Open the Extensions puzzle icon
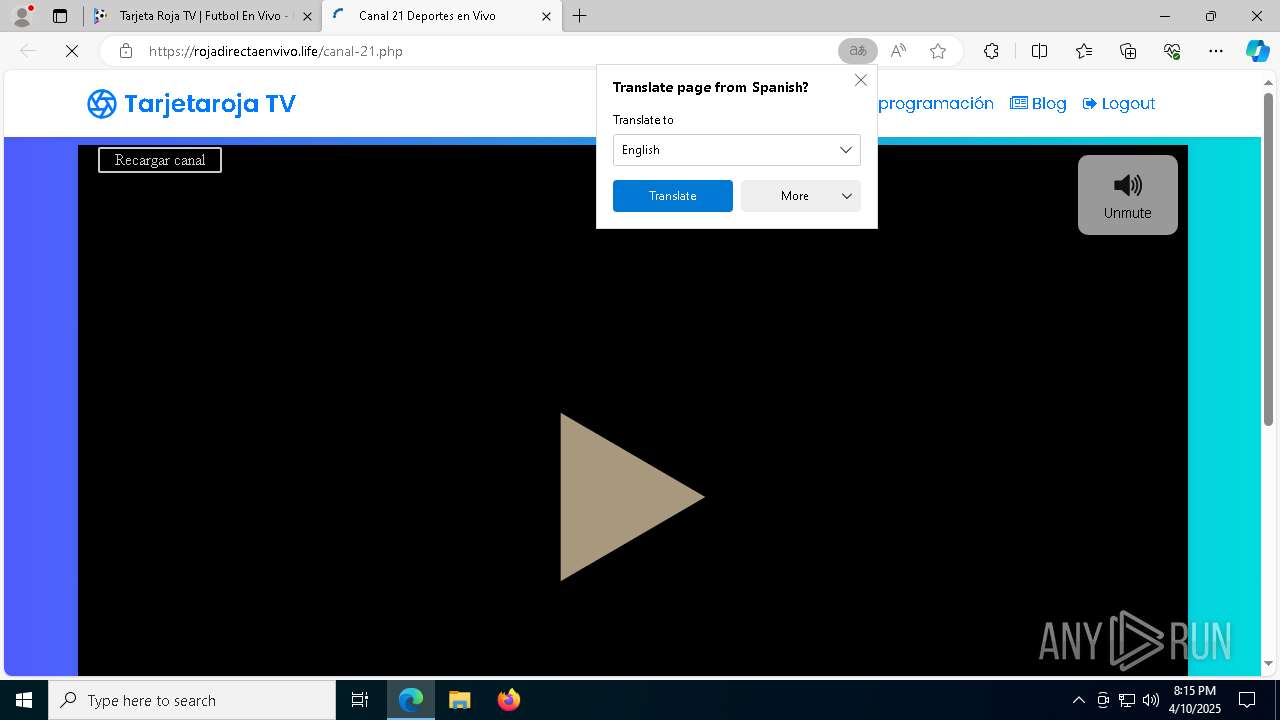This screenshot has width=1280, height=720. coord(991,51)
